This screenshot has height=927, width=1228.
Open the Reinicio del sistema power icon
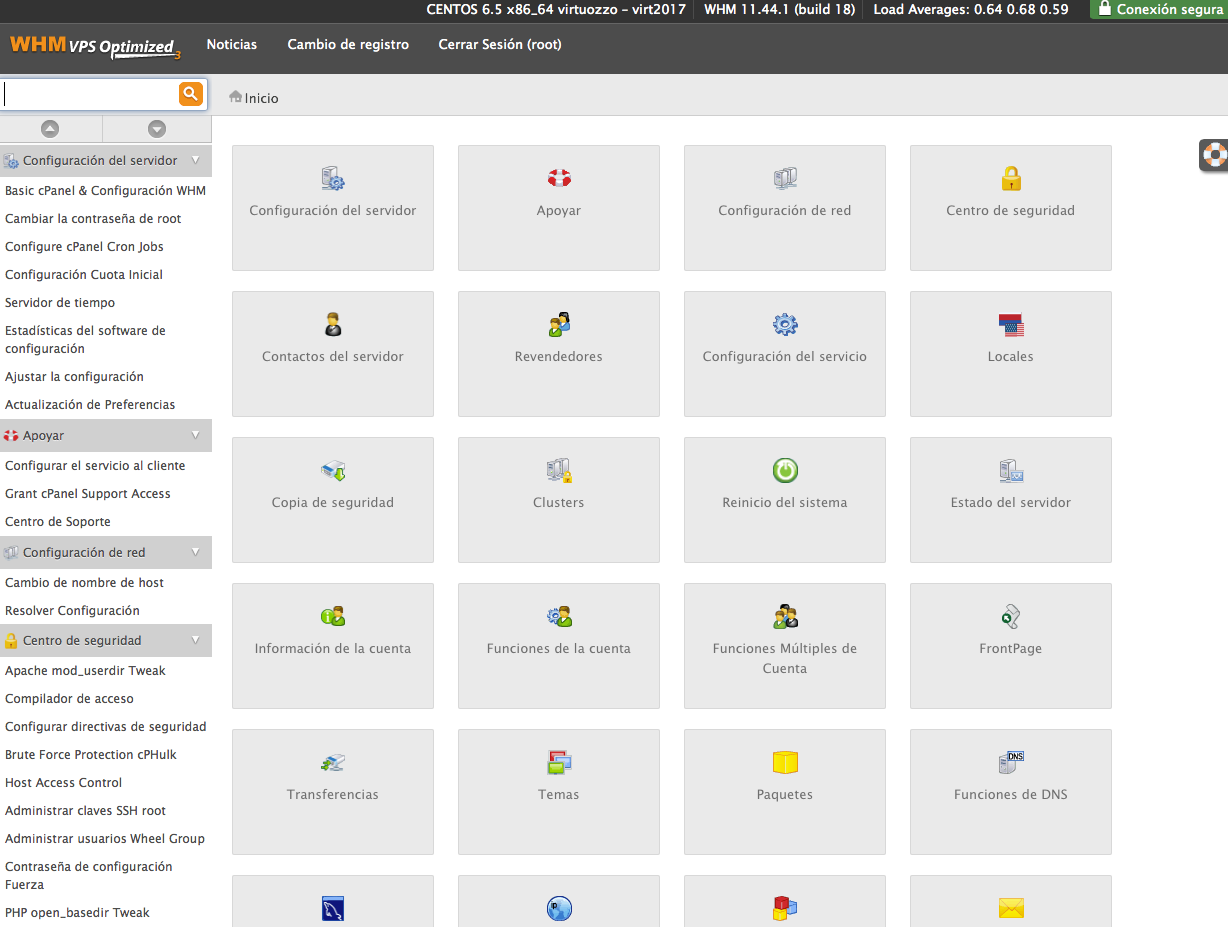point(784,471)
